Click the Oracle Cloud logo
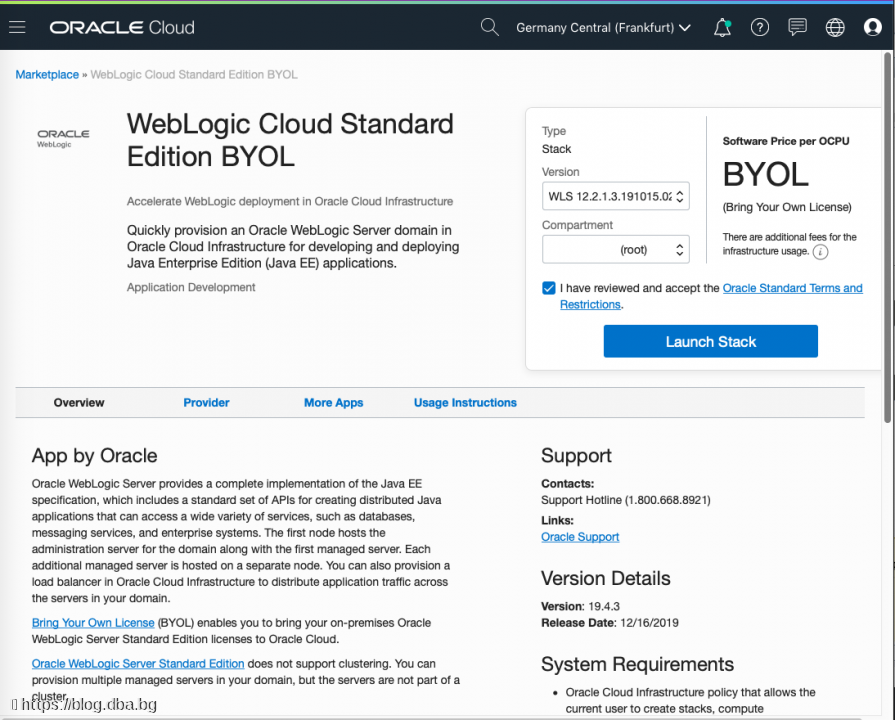895x720 pixels. click(x=122, y=27)
